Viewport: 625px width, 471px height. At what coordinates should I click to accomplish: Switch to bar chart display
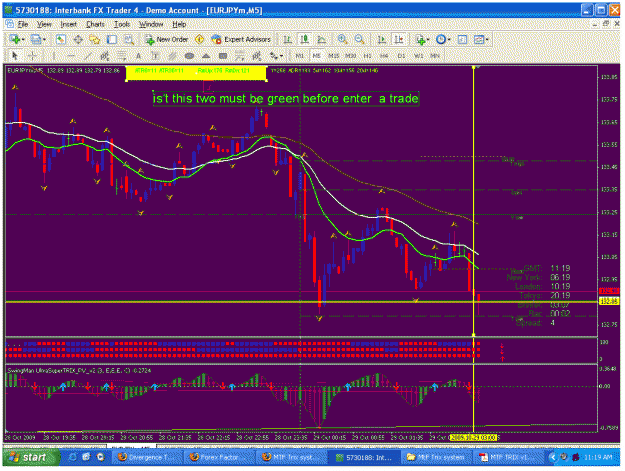[287, 39]
